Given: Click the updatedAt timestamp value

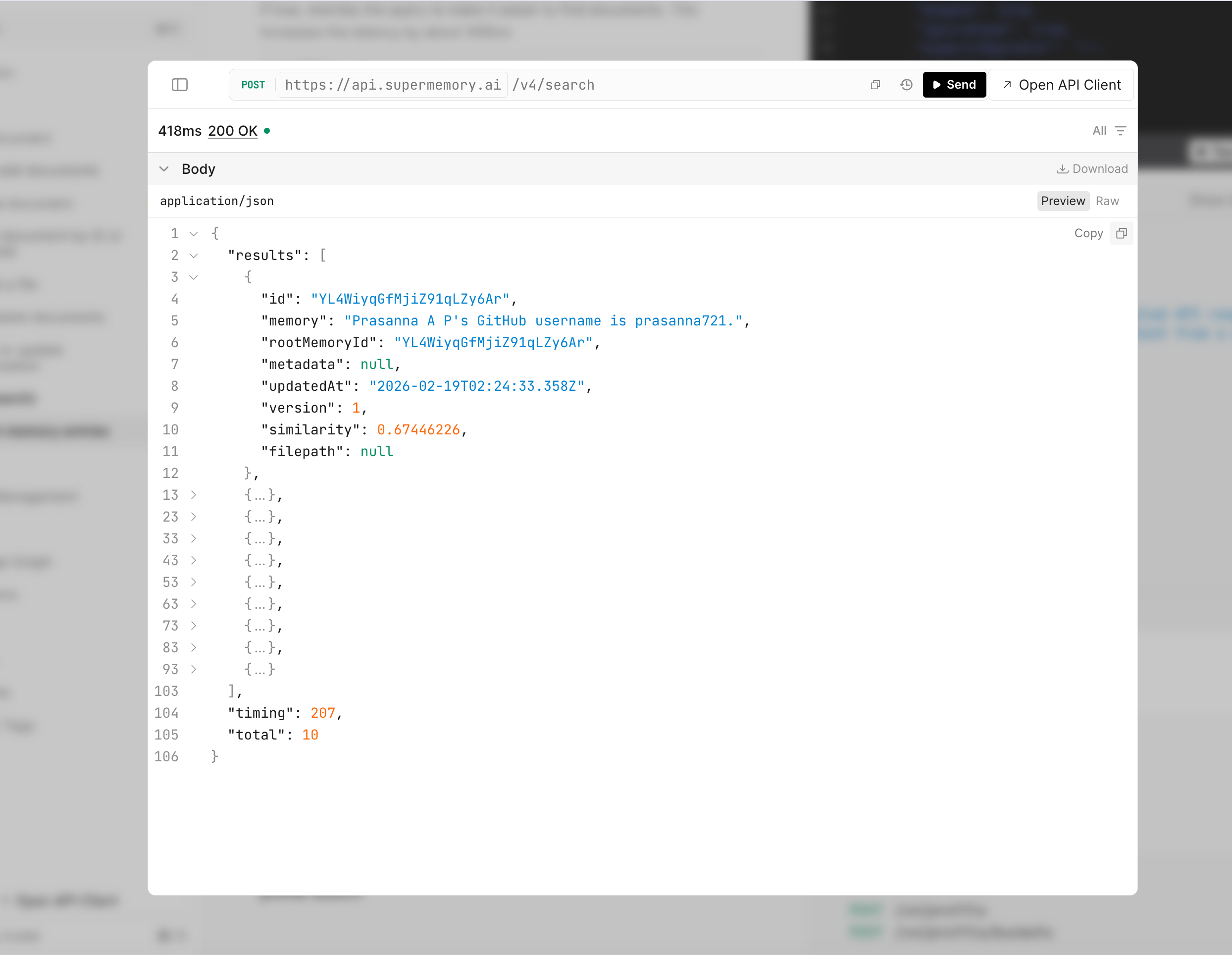Looking at the screenshot, I should tap(477, 386).
